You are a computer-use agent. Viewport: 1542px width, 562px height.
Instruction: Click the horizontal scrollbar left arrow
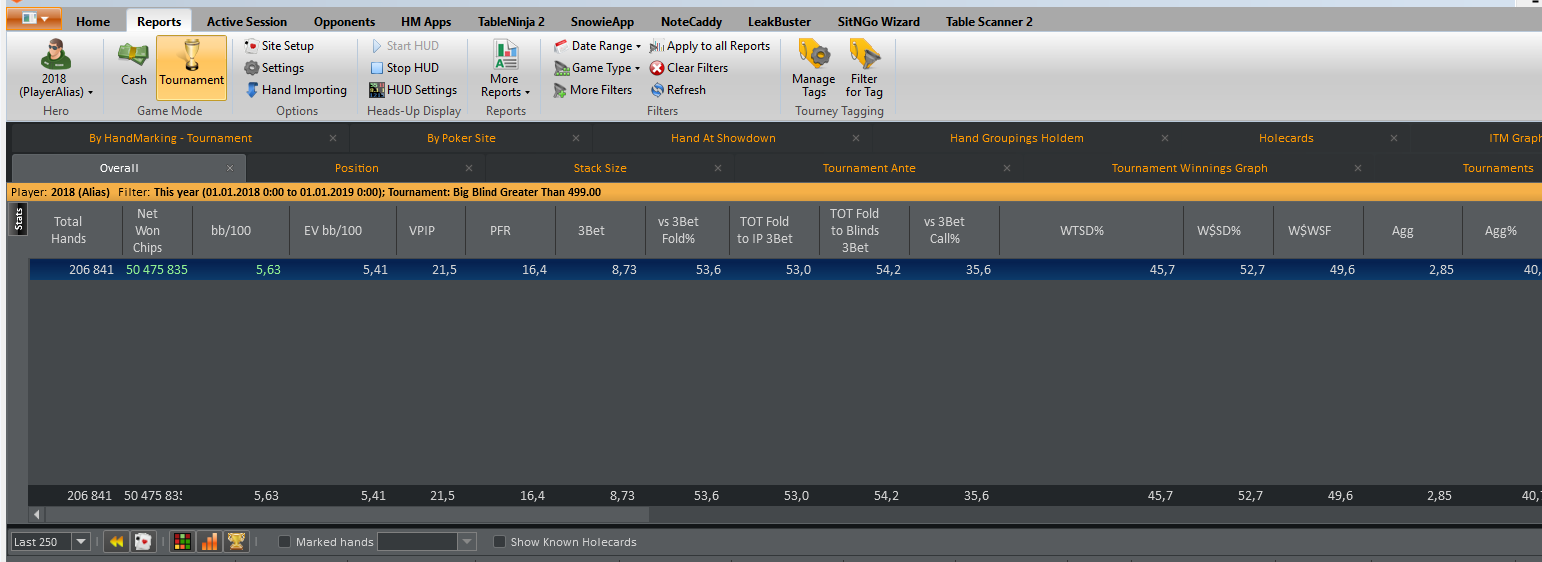point(37,514)
